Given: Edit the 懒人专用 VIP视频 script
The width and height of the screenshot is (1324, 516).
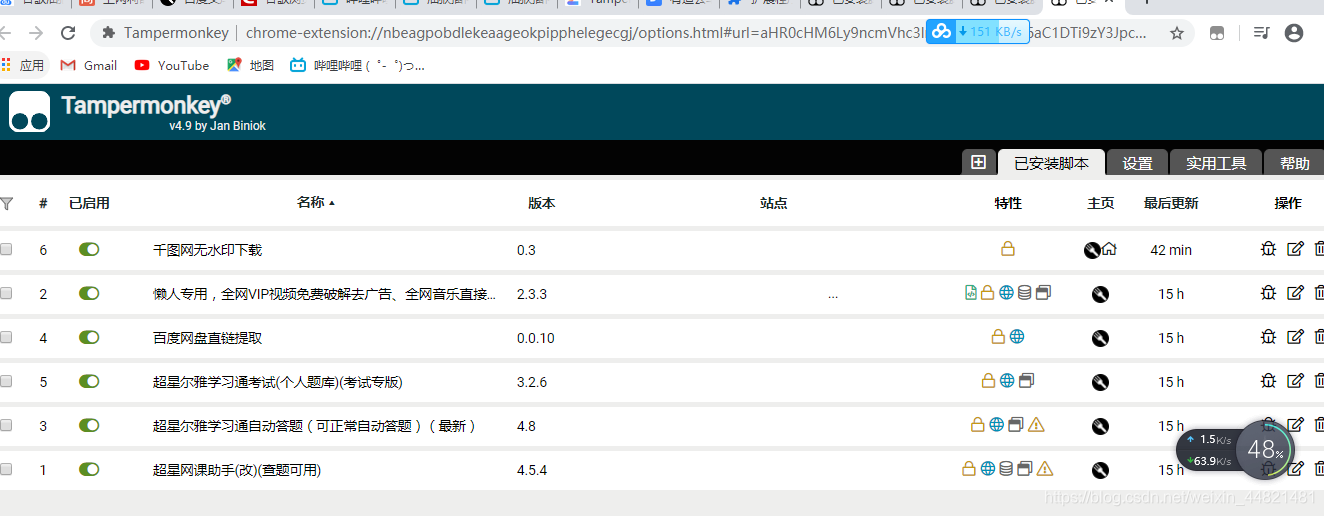Looking at the screenshot, I should coord(1295,293).
